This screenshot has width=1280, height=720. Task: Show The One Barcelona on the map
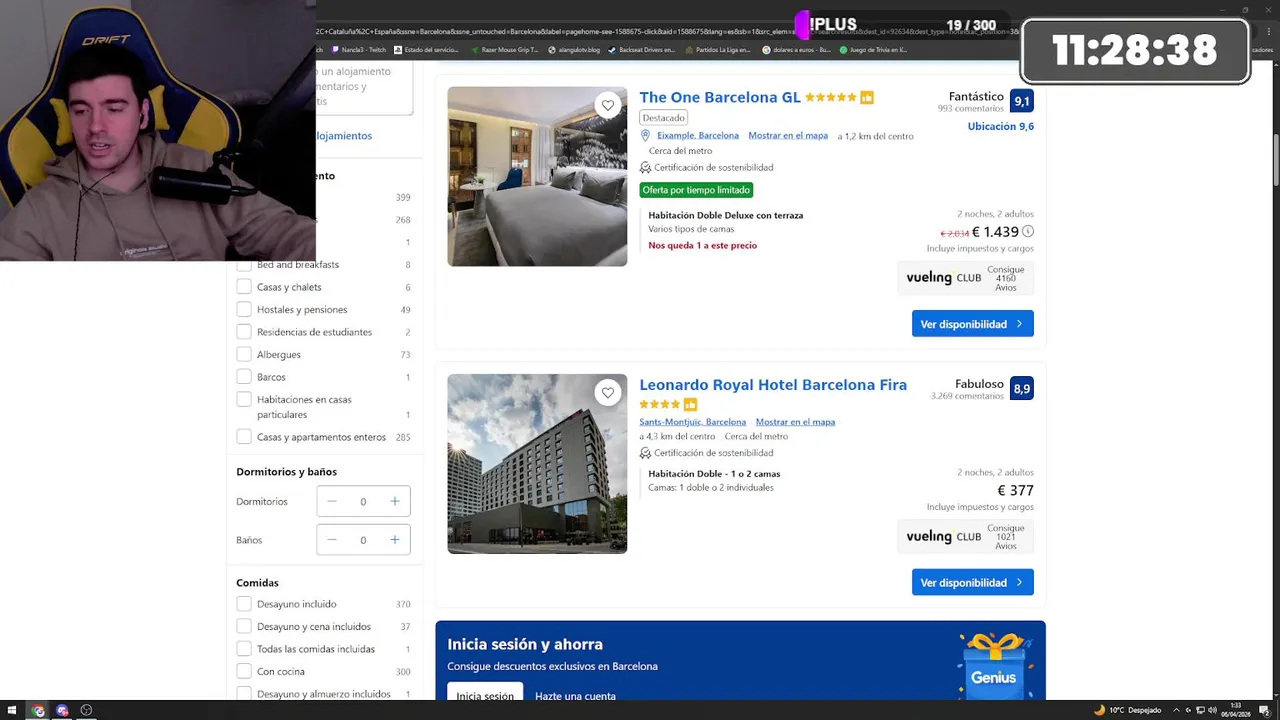click(x=788, y=135)
